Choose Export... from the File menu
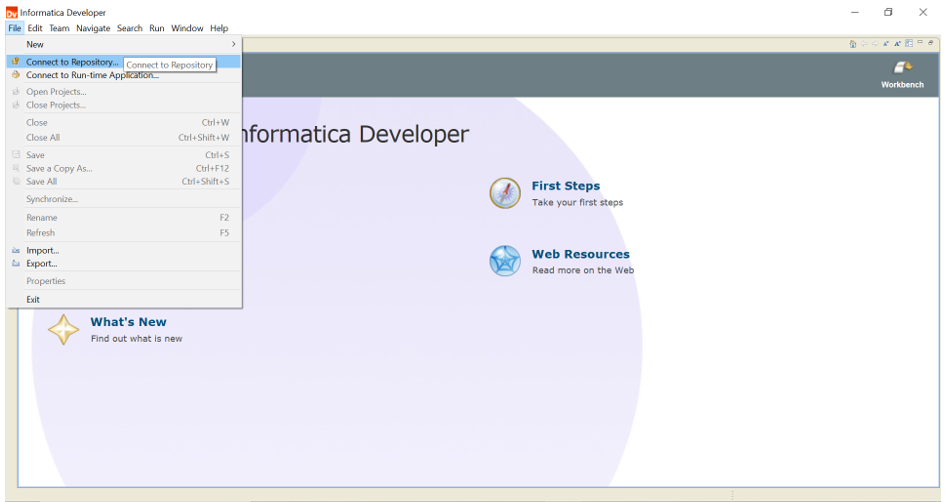 click(x=123, y=264)
